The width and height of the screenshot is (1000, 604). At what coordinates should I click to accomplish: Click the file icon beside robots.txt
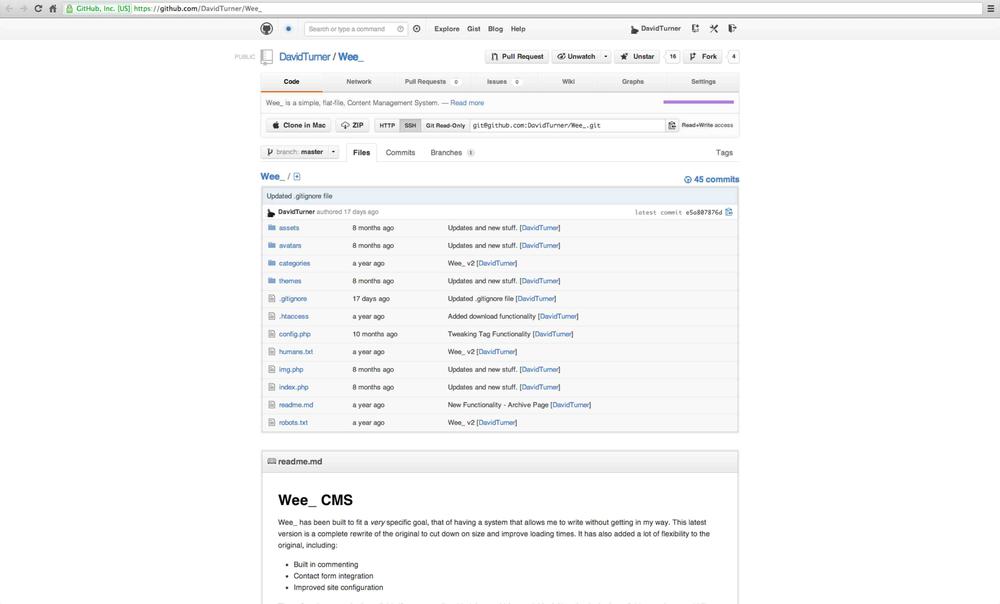272,422
